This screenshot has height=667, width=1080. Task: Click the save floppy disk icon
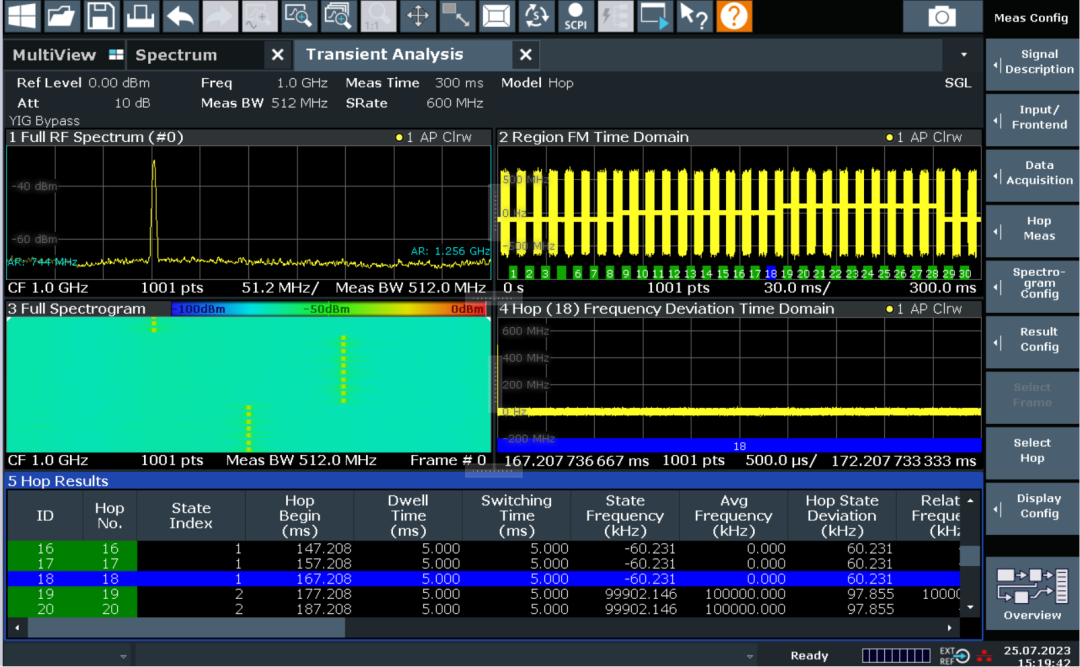click(101, 16)
